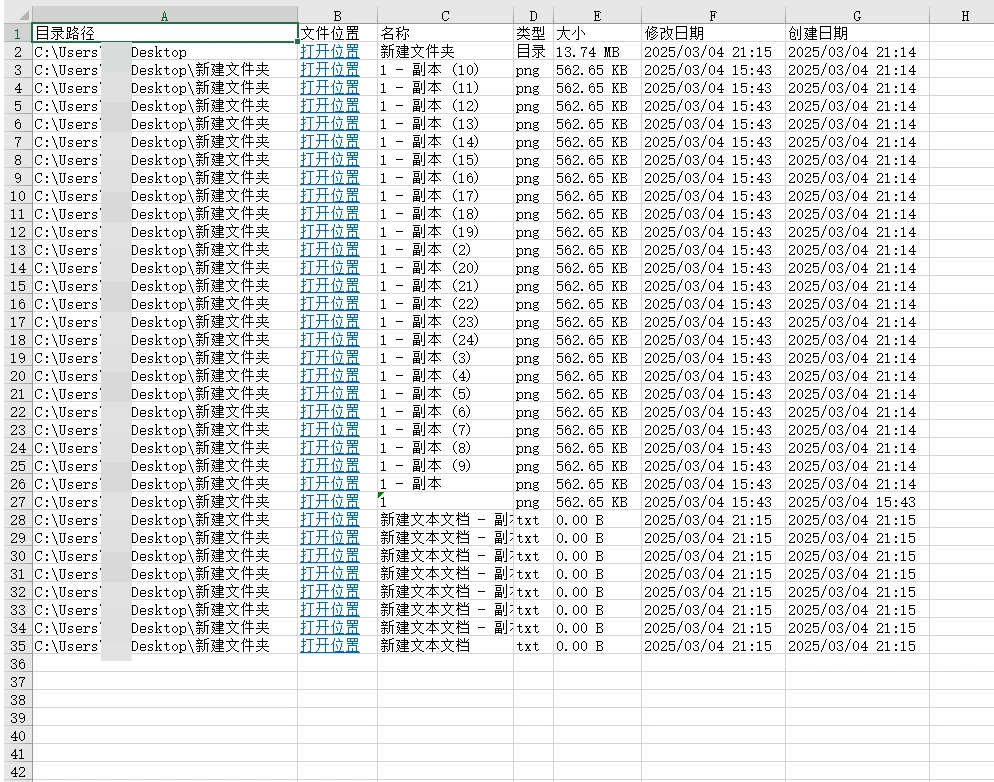
Task: Select row 1 header number
Action: pyautogui.click(x=16, y=33)
